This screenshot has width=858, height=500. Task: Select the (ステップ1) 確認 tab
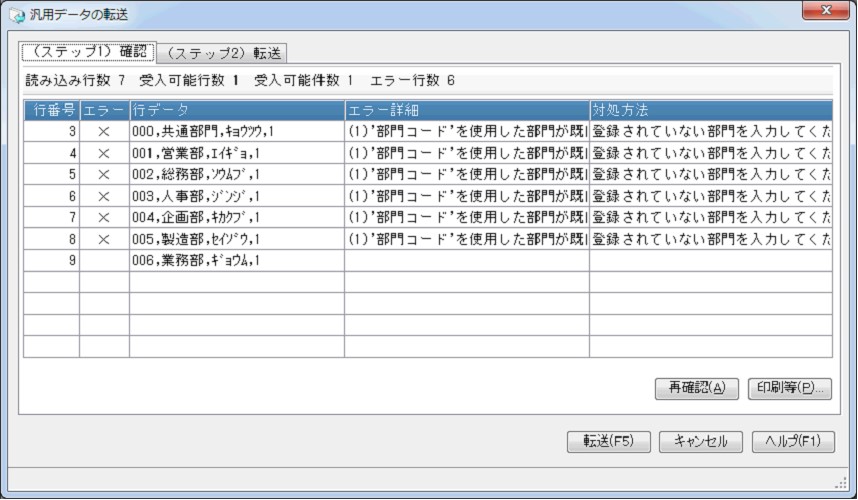(89, 51)
